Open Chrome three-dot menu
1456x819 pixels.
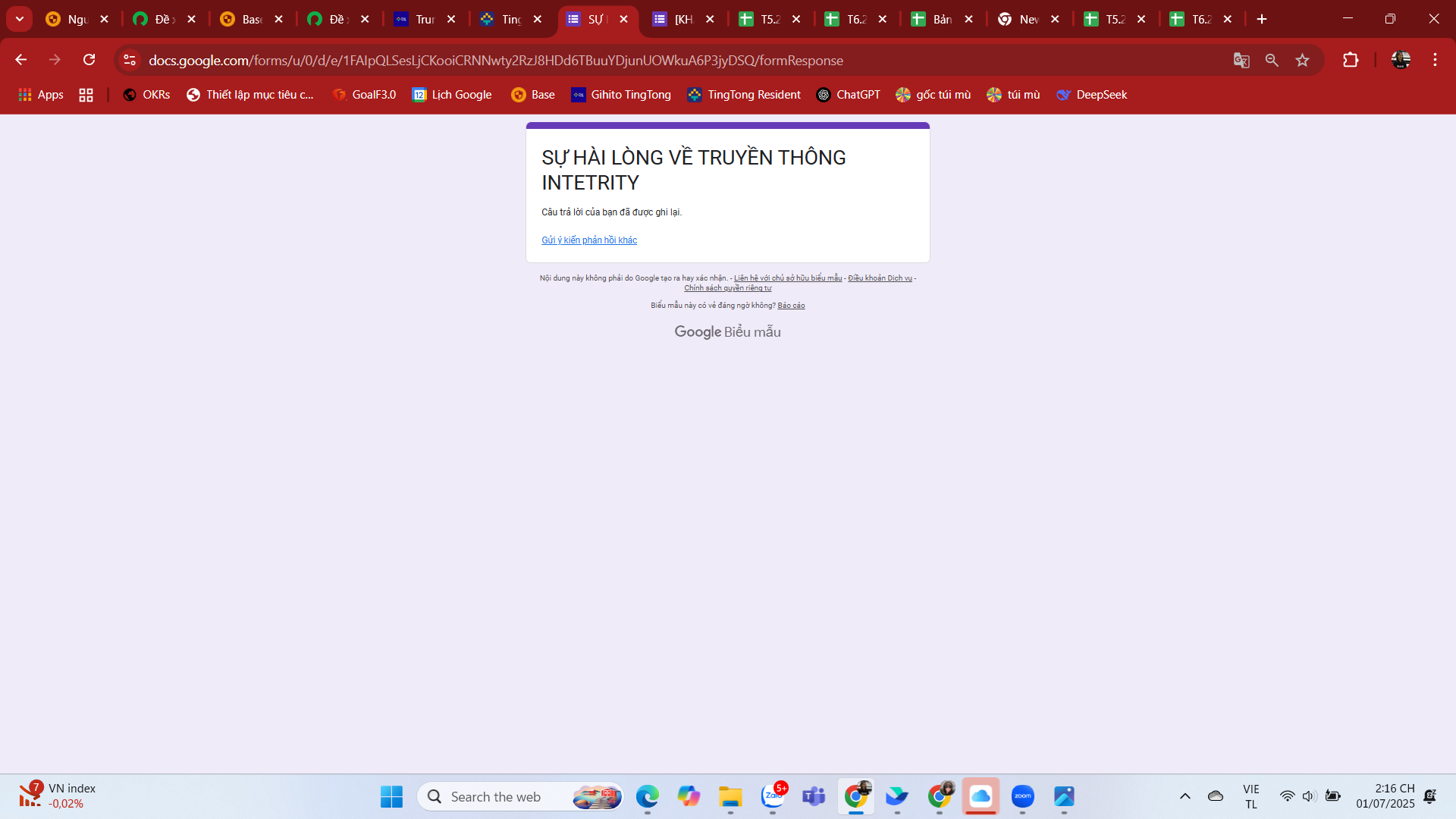click(1435, 60)
